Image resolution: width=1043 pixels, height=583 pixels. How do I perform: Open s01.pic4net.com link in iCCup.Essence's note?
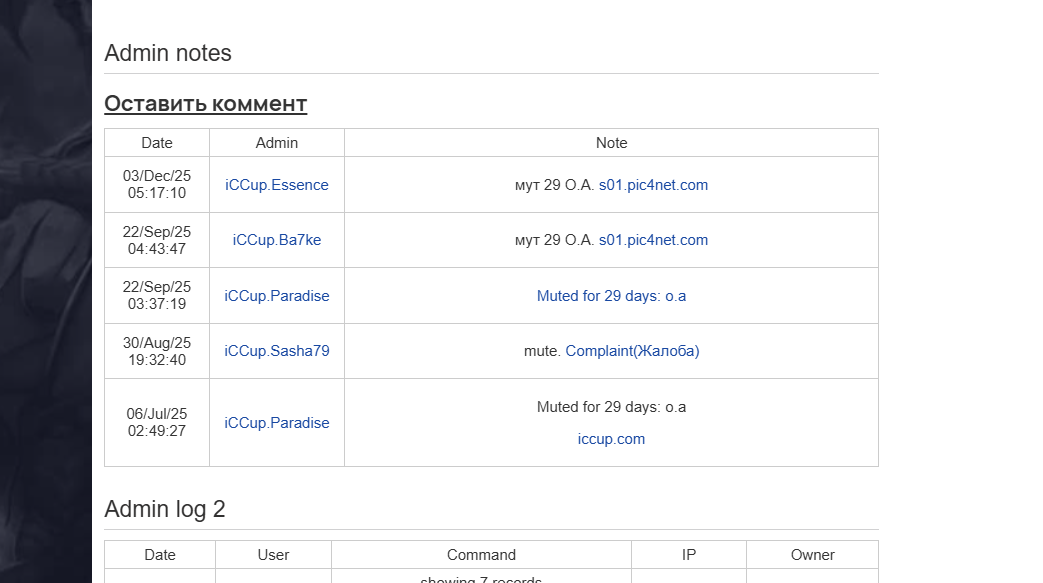point(653,185)
